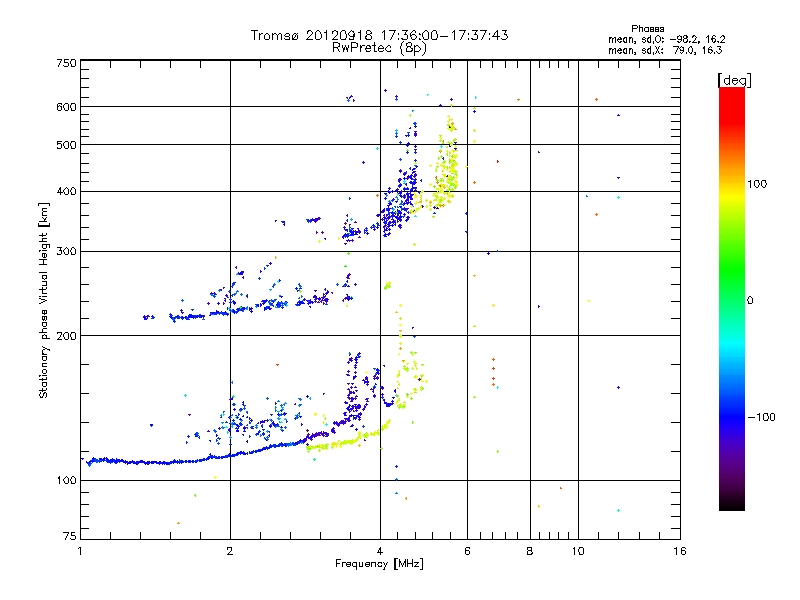The height and width of the screenshot is (600, 800).
Task: Click the 'RwPretec (8p)' subtitle
Action: click(379, 48)
